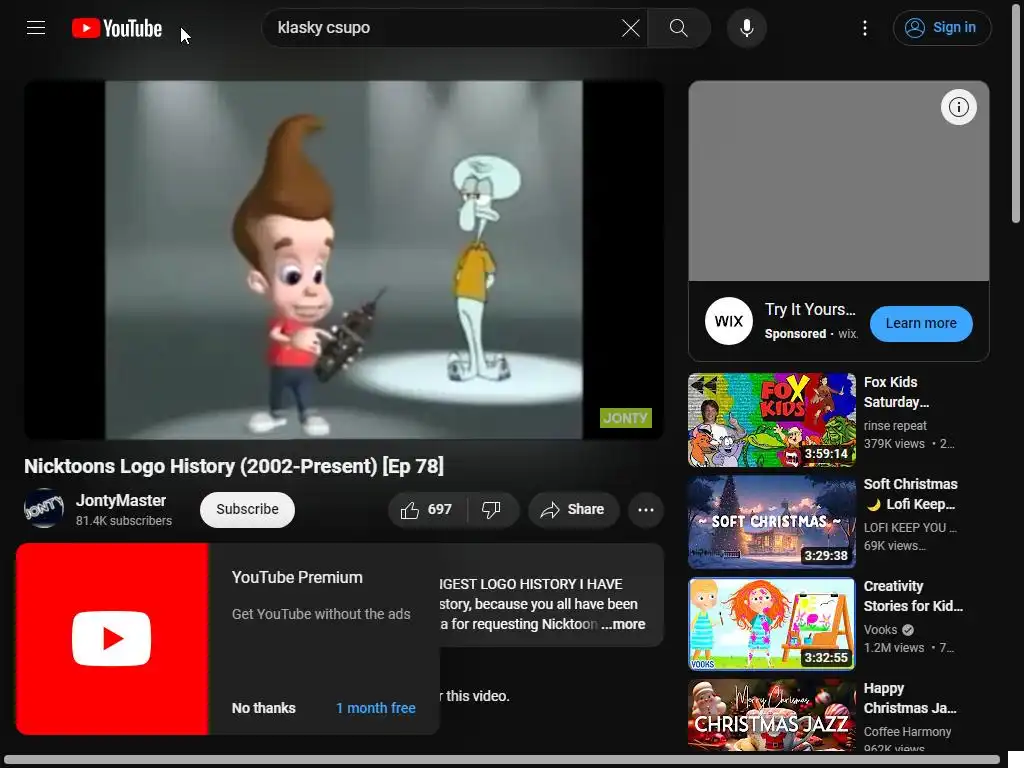
Task: Open the rinse repeat channel name
Action: [x=895, y=426]
